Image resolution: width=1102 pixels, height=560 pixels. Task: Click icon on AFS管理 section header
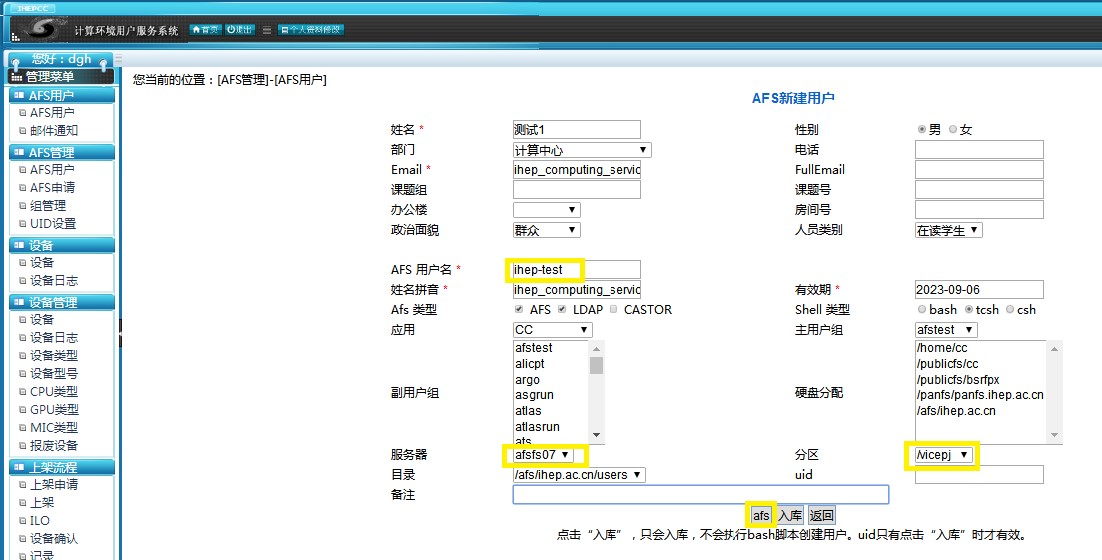18,153
